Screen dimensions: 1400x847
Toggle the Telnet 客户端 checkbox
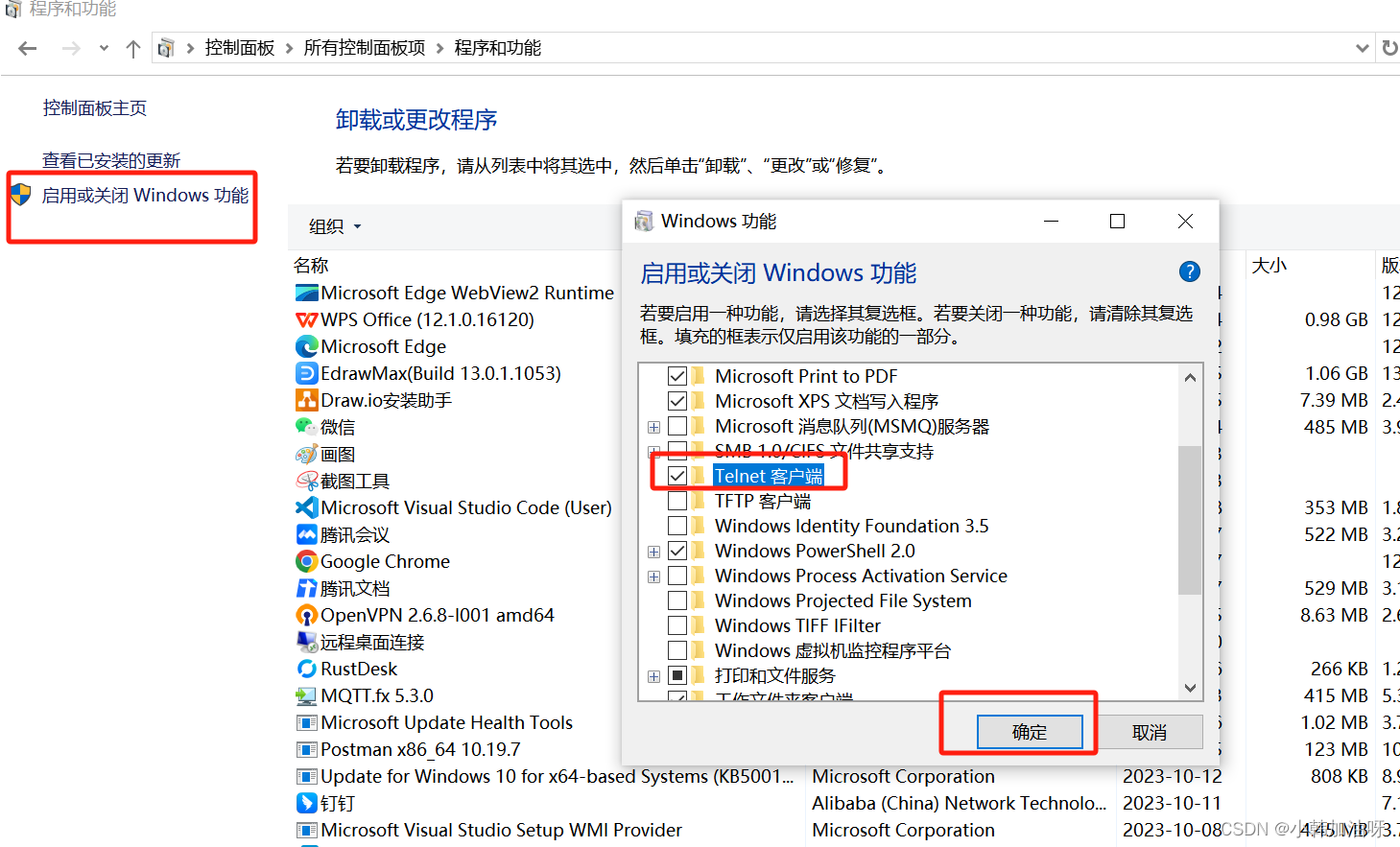click(677, 476)
